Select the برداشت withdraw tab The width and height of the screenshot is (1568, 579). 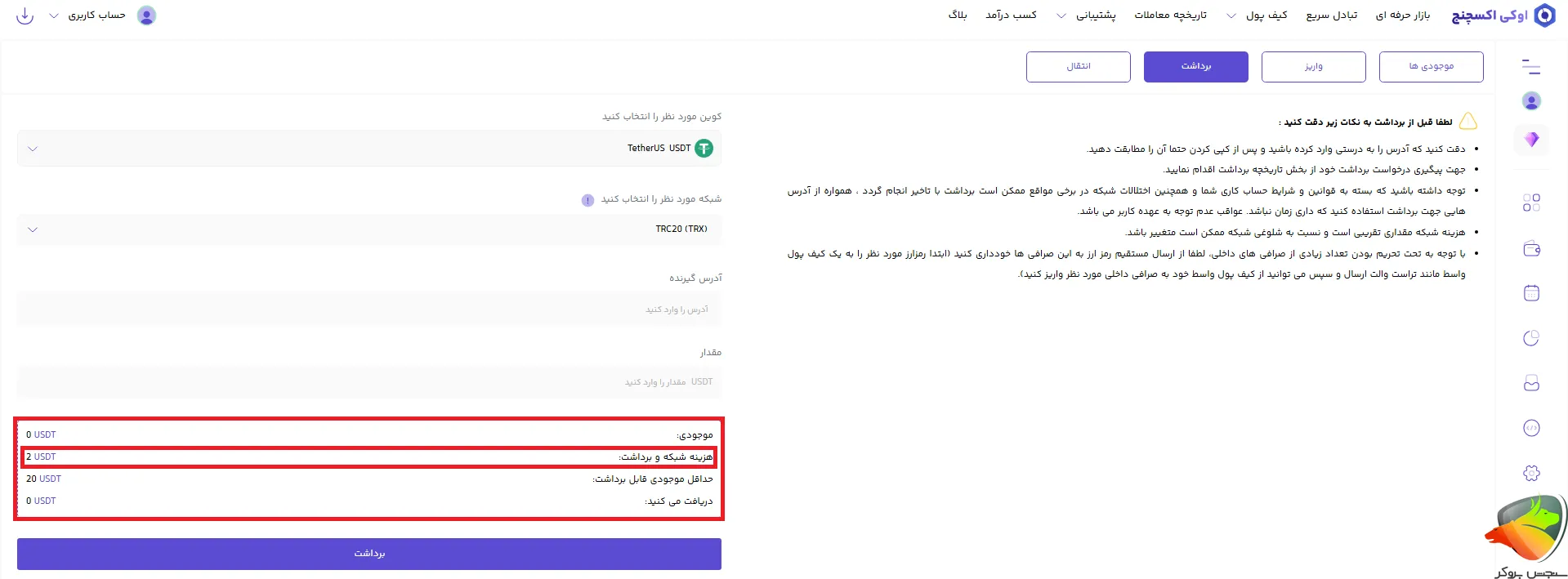1196,67
